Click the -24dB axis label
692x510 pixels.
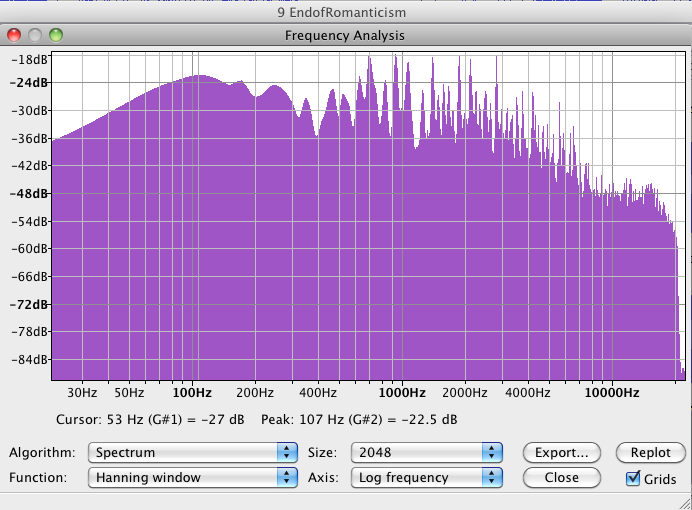click(29, 82)
